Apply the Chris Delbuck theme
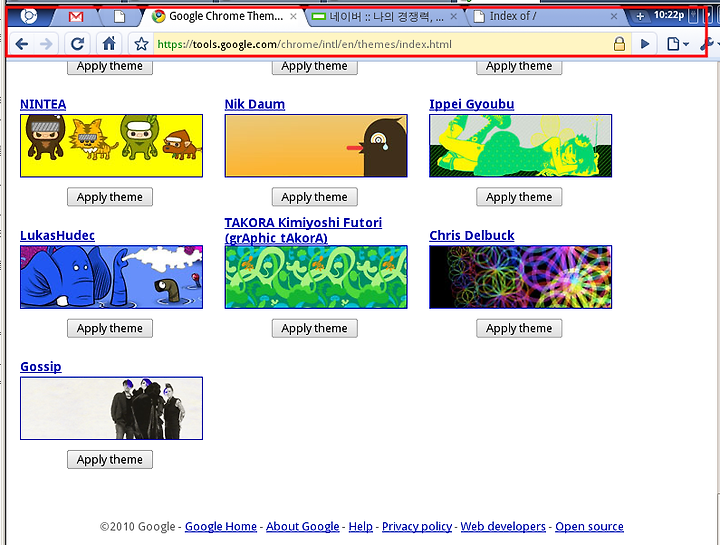Image resolution: width=720 pixels, height=545 pixels. coord(519,328)
